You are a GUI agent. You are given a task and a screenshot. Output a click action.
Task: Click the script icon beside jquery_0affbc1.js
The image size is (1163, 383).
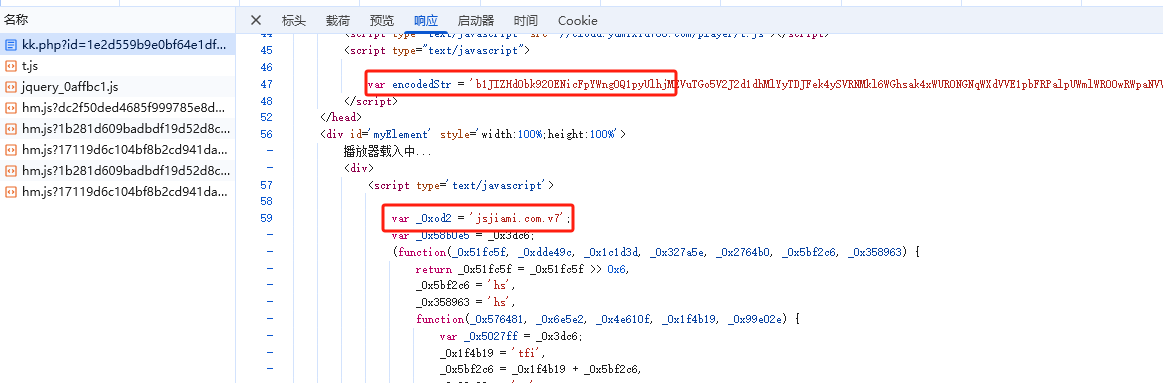(10, 87)
